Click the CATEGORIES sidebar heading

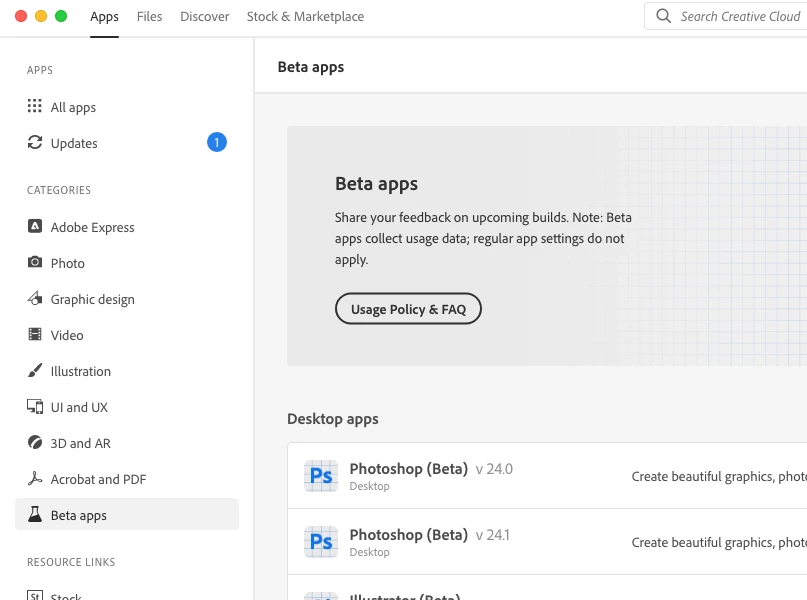click(x=59, y=190)
